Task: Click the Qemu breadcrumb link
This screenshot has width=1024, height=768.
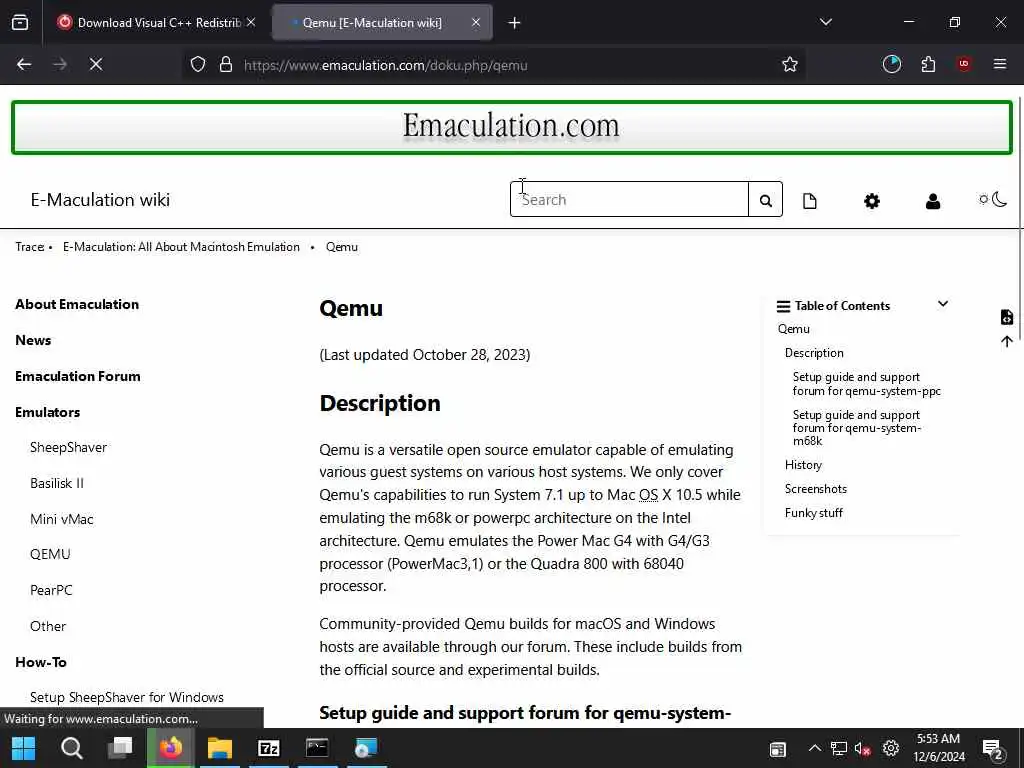Action: [x=342, y=247]
